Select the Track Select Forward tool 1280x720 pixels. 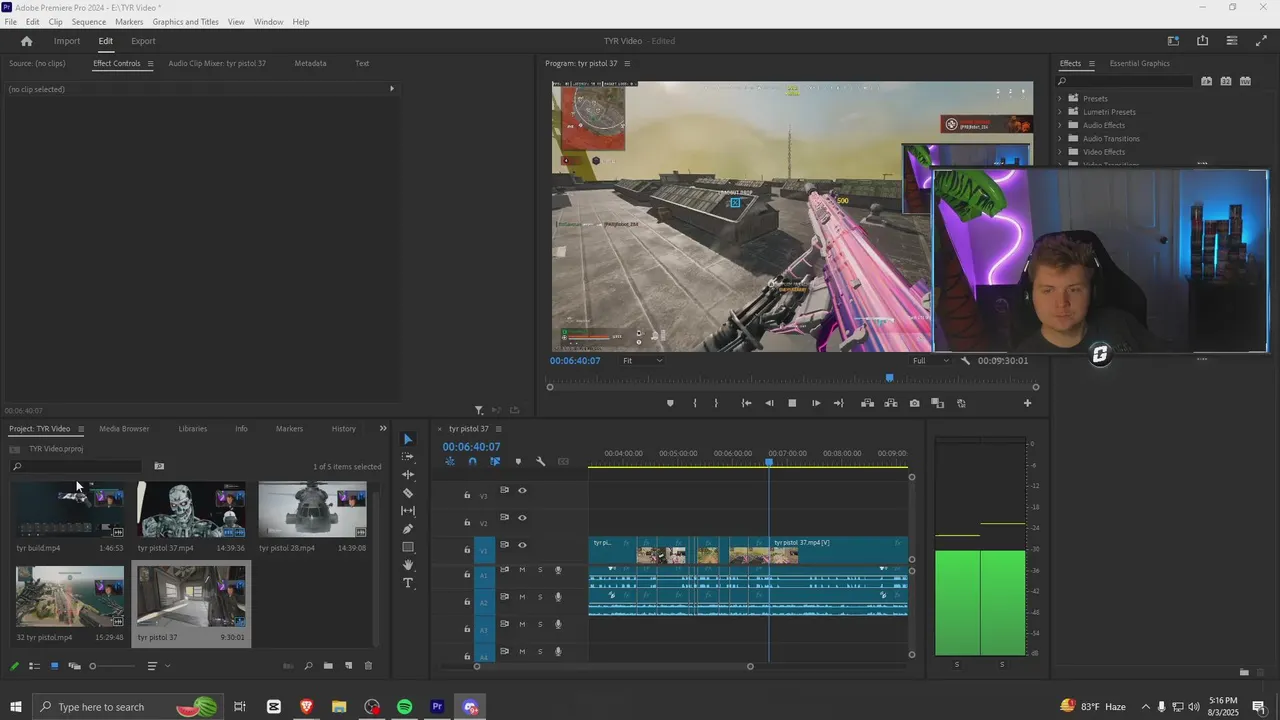(408, 457)
